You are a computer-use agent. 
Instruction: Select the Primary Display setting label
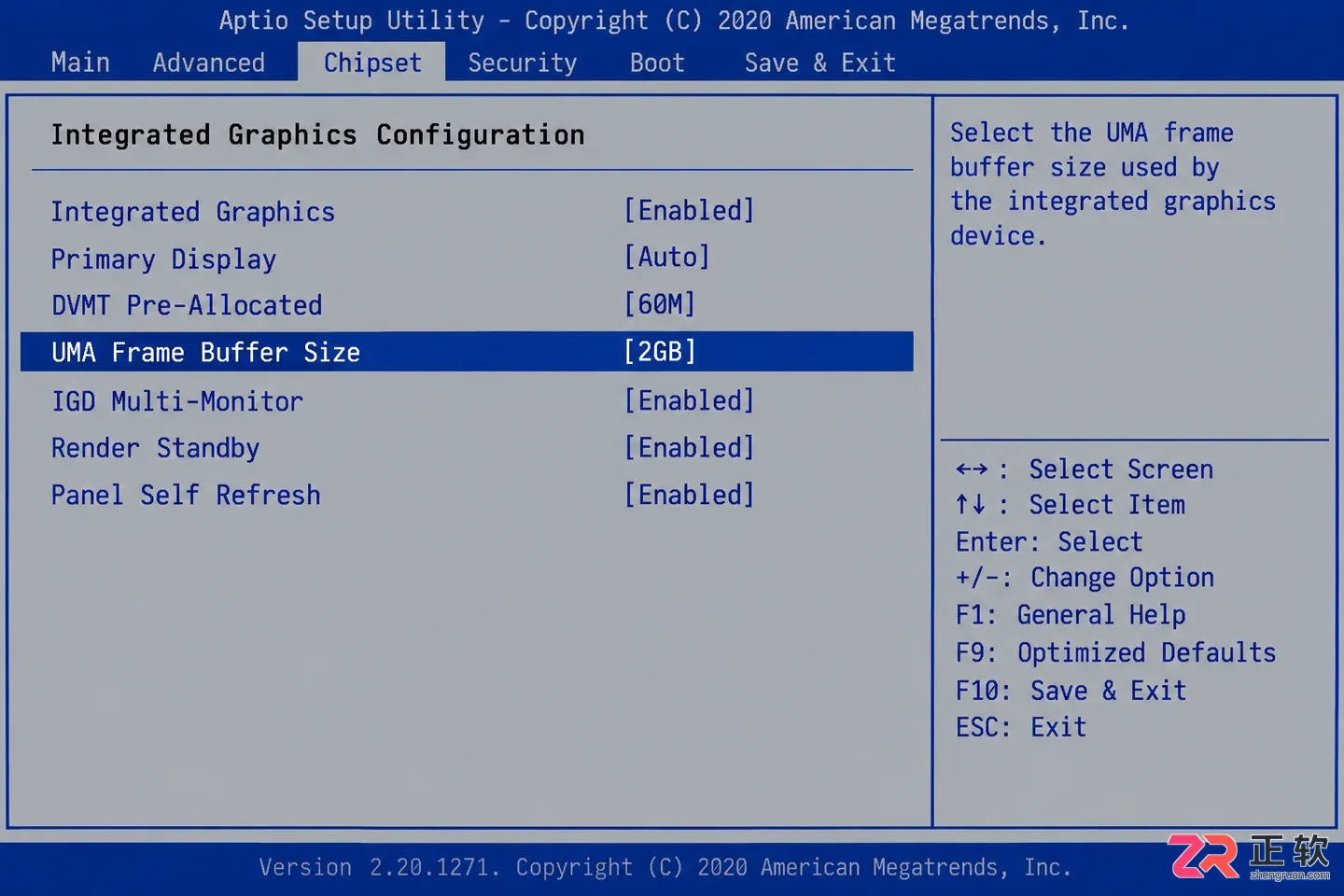[x=163, y=259]
